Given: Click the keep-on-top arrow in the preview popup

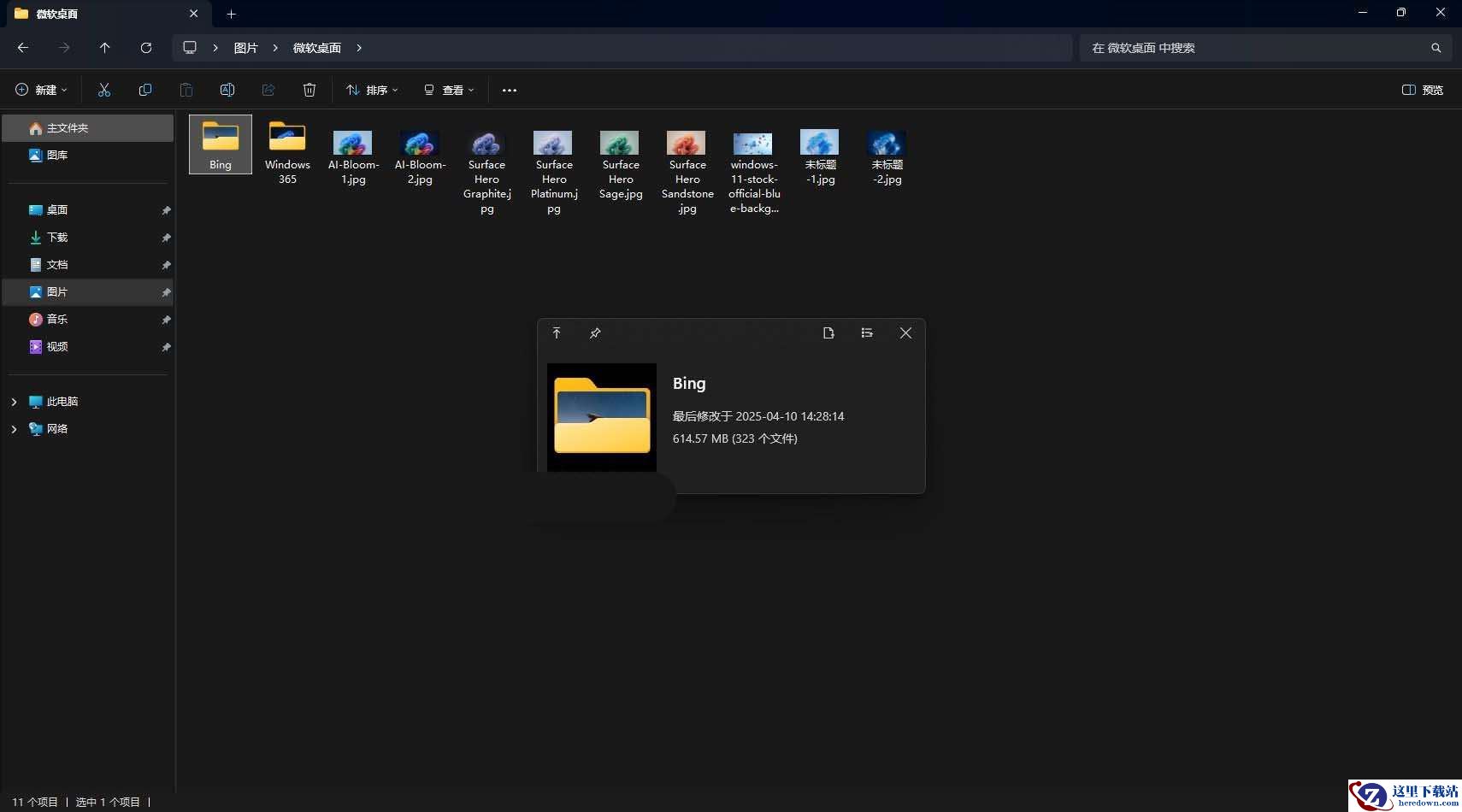Looking at the screenshot, I should pyautogui.click(x=557, y=333).
